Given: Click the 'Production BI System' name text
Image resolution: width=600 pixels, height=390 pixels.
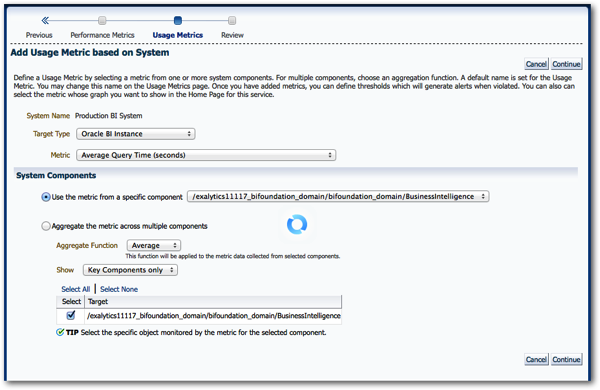Looking at the screenshot, I should tap(109, 116).
